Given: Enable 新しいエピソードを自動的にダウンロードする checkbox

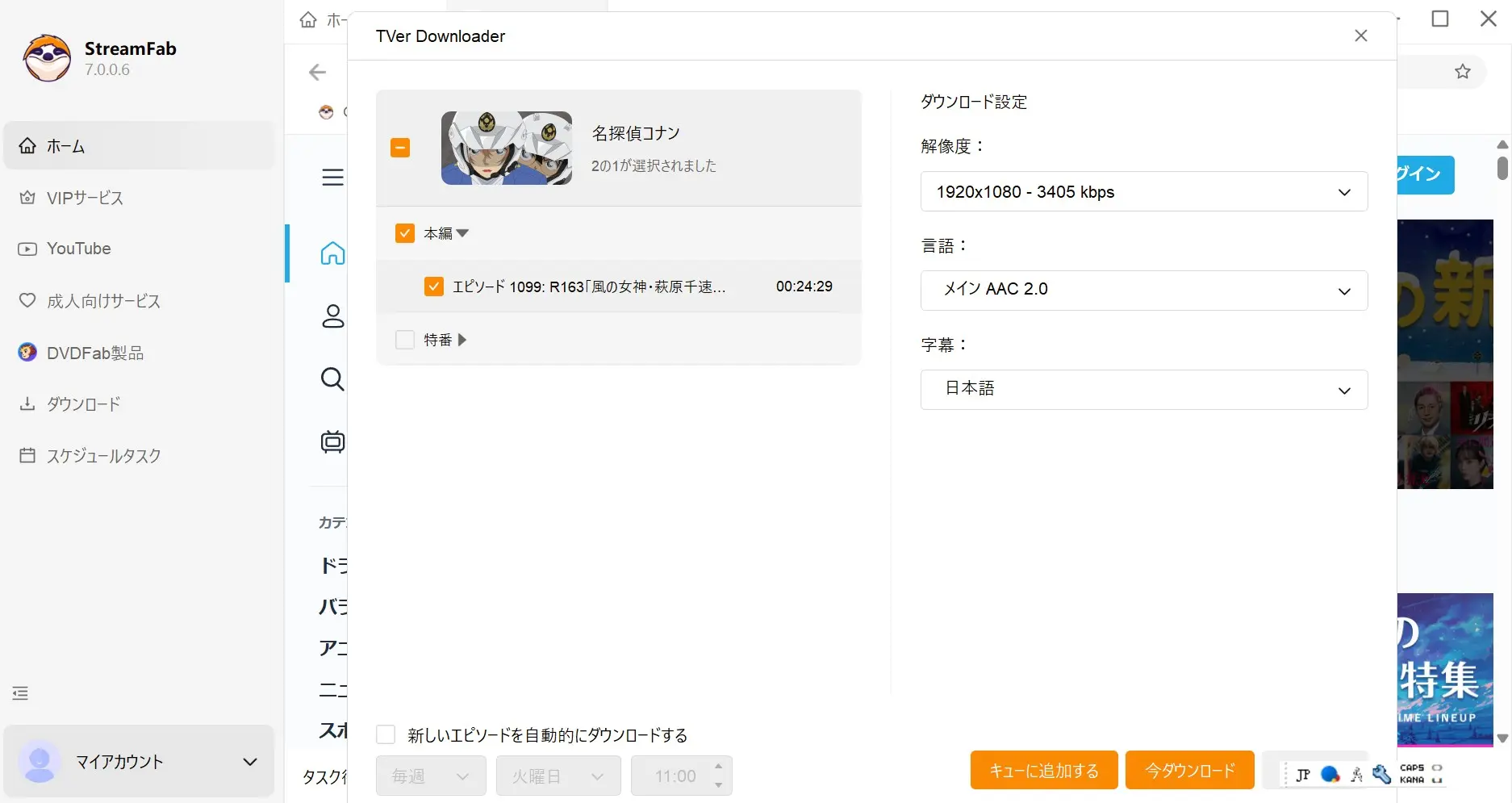Looking at the screenshot, I should (386, 734).
